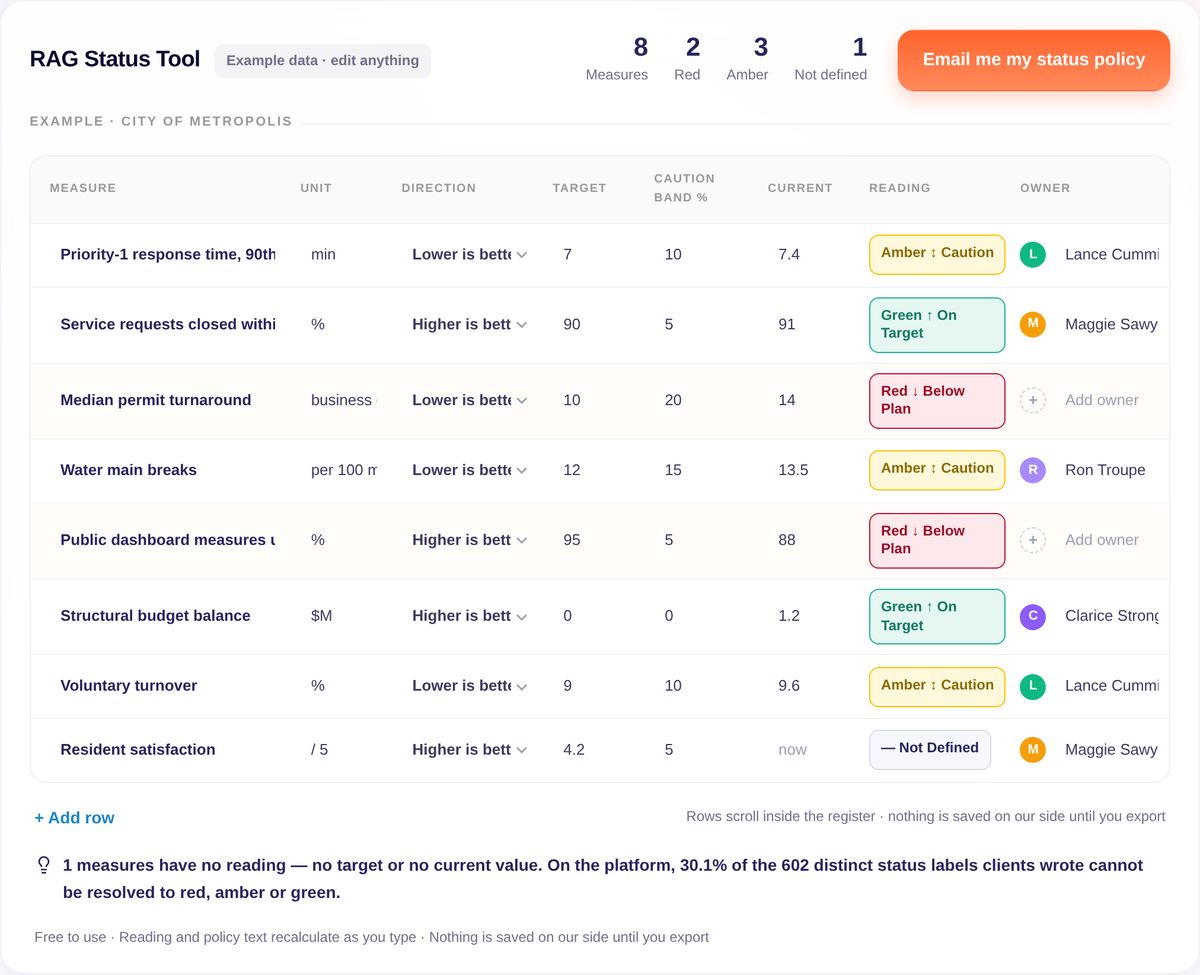Click Amber Caution badge for Water main breaks

[x=937, y=470]
